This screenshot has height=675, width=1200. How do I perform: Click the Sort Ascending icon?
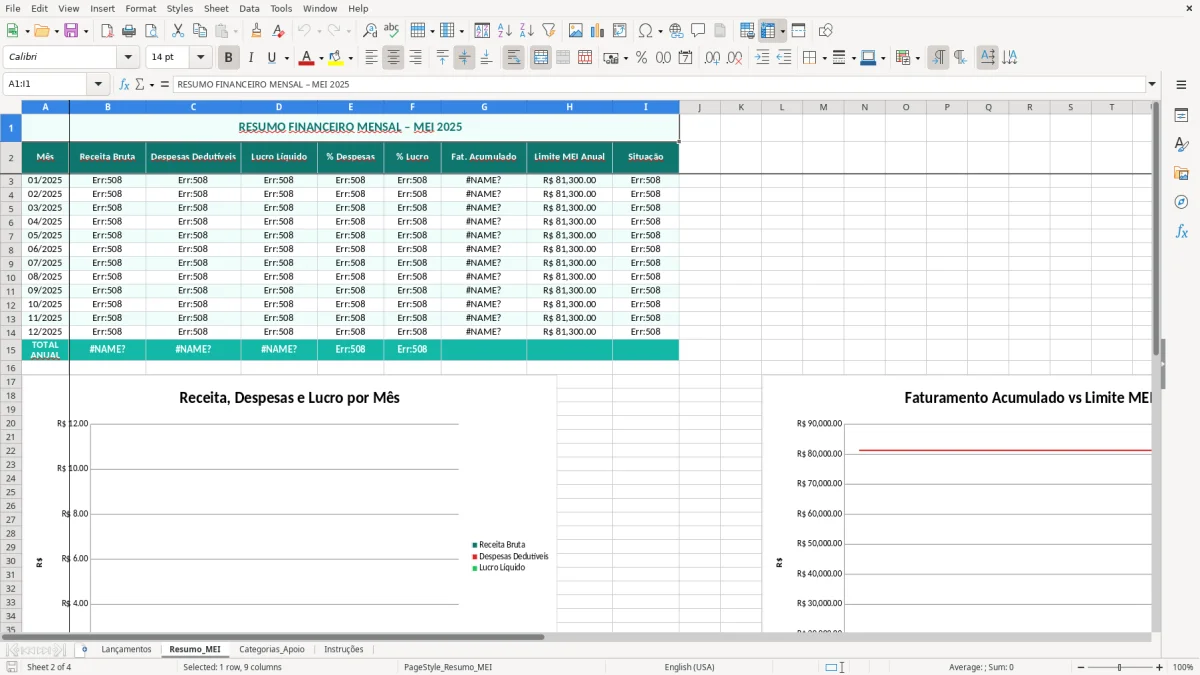504,31
